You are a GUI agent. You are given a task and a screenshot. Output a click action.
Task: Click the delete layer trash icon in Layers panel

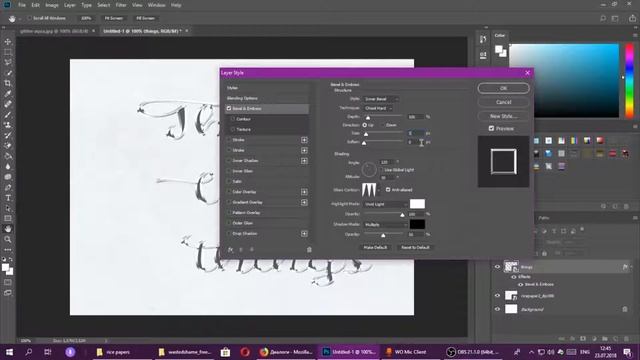point(626,339)
